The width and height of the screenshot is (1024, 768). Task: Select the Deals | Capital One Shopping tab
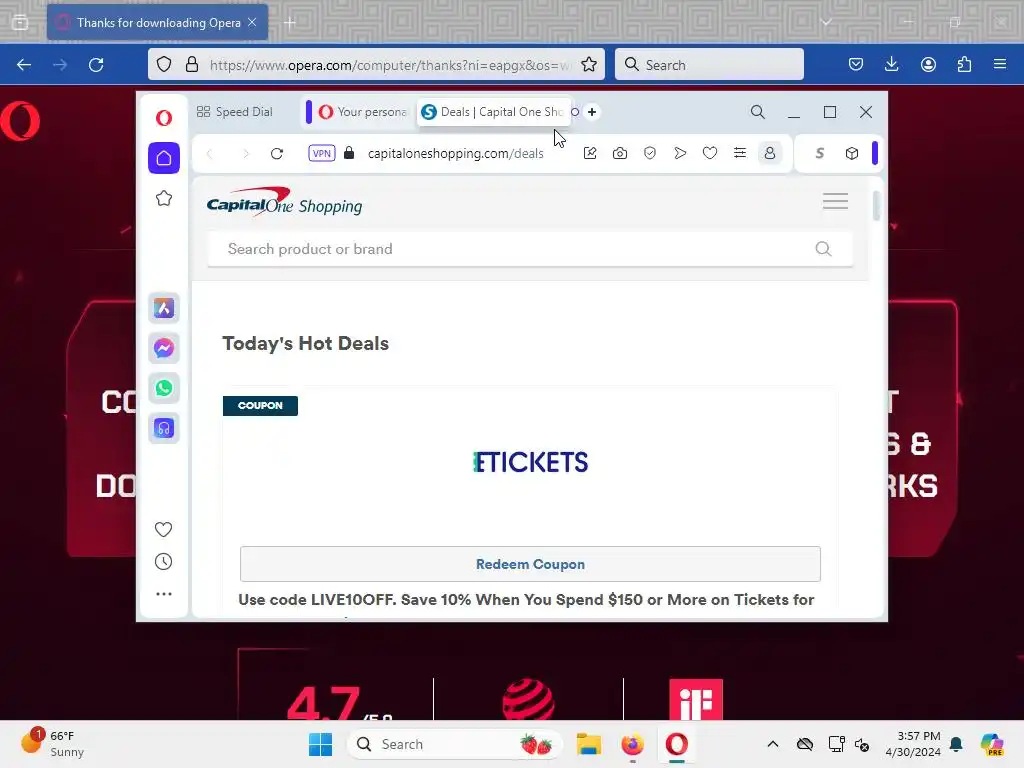pyautogui.click(x=494, y=112)
